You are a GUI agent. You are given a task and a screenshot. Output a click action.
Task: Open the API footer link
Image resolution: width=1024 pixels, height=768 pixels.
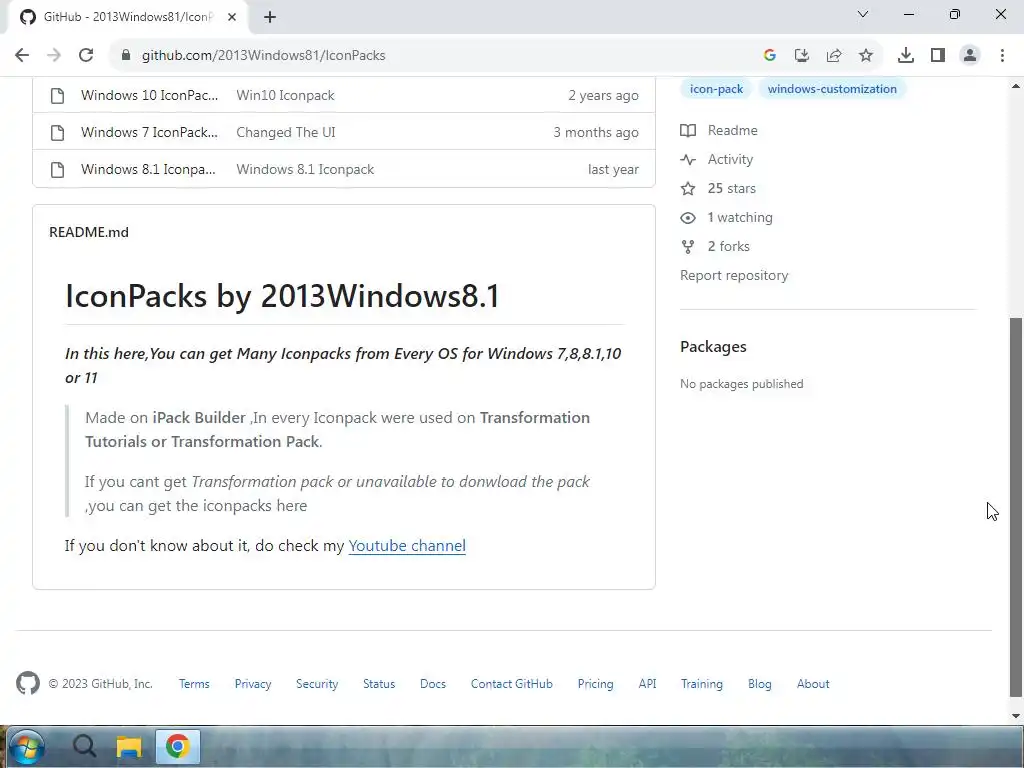click(x=647, y=684)
